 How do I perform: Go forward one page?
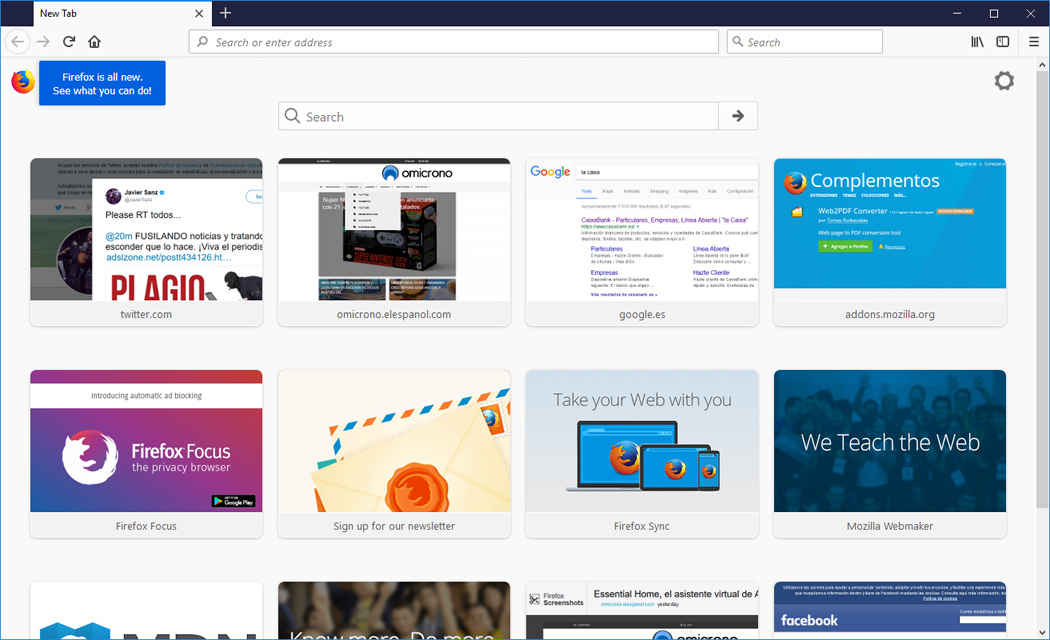pos(43,41)
